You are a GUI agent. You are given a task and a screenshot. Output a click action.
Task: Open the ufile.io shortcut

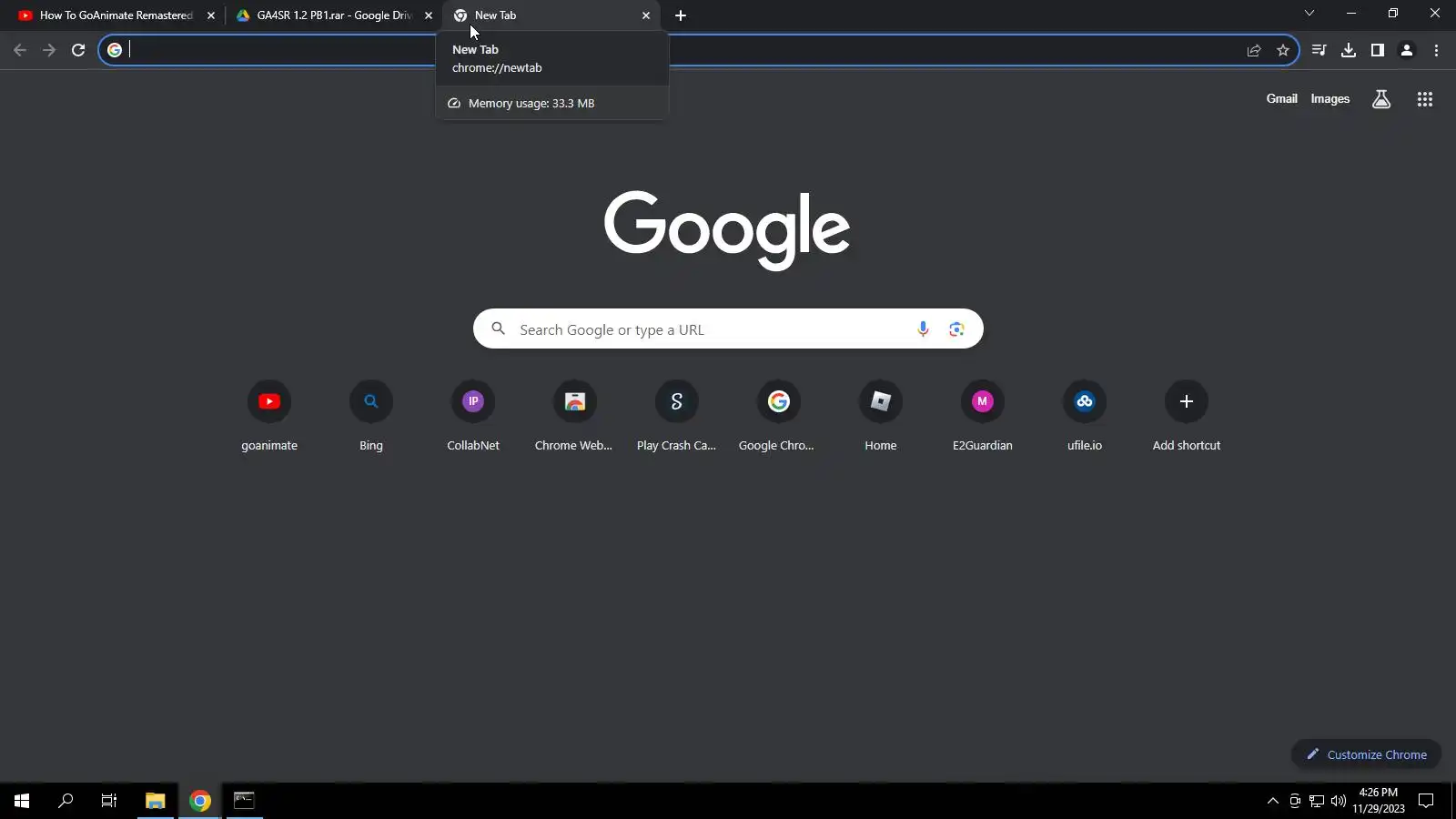(x=1085, y=417)
